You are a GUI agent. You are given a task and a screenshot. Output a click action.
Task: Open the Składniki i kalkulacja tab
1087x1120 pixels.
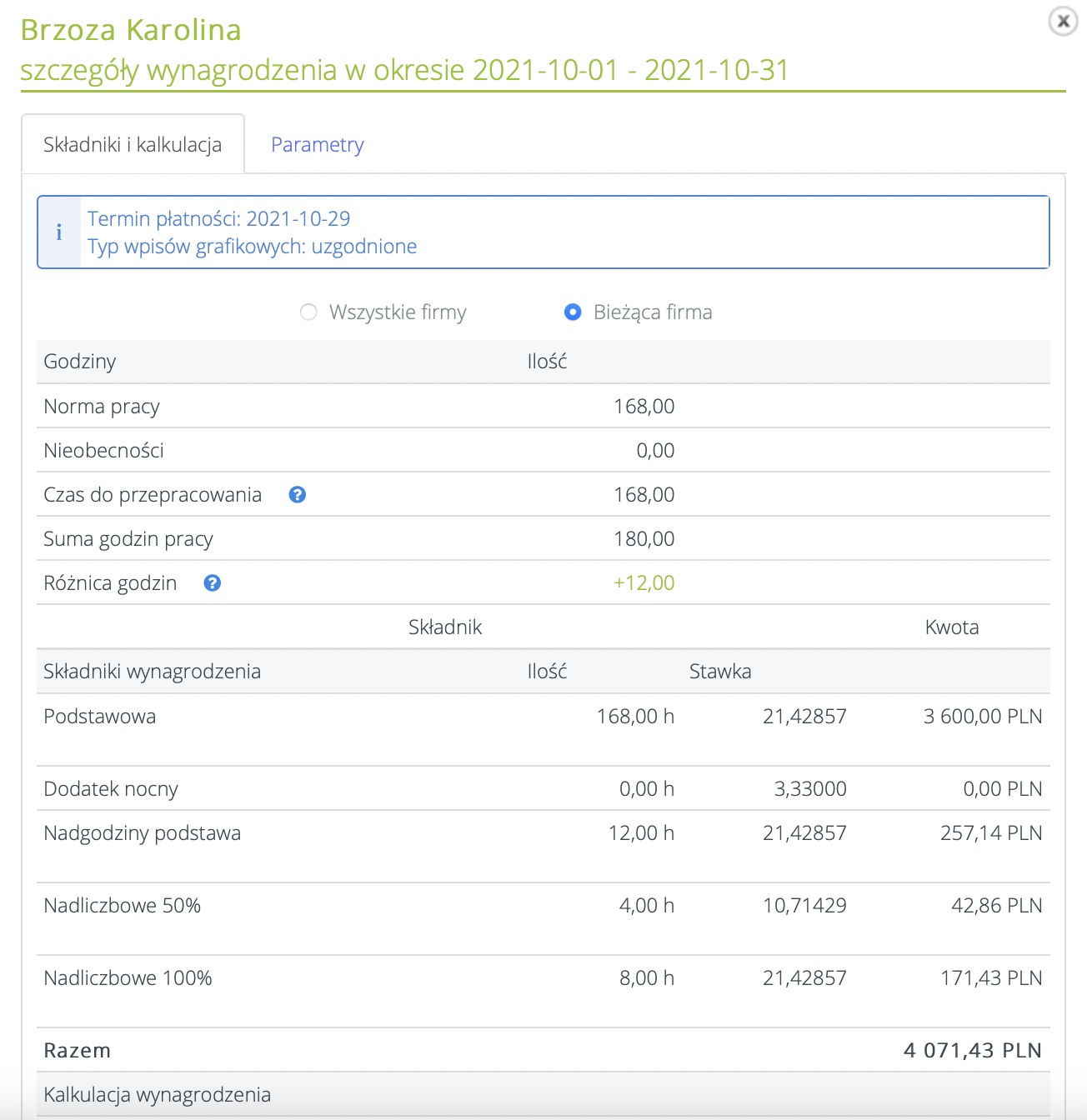click(133, 145)
